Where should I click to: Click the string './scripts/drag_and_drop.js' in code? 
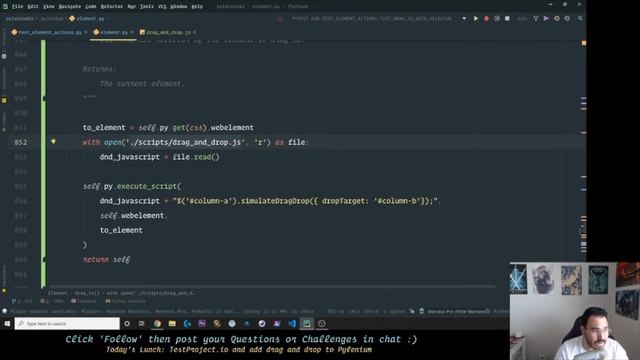coord(186,142)
